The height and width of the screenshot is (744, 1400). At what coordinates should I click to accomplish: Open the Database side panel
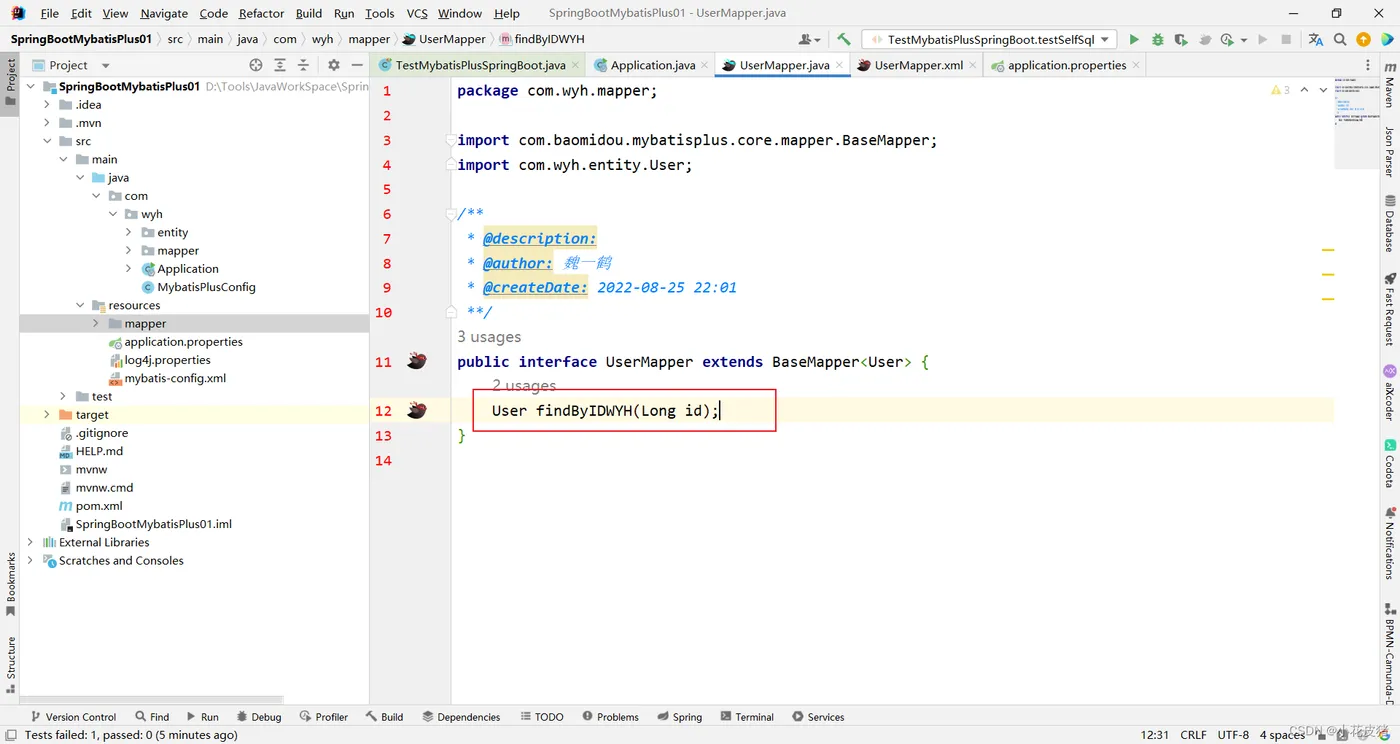1390,223
